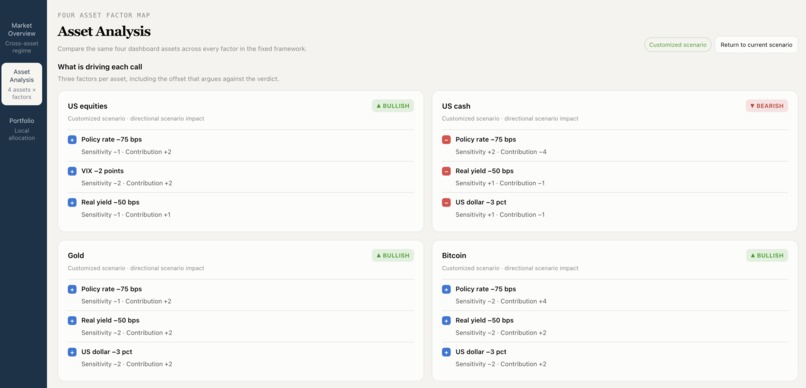806x388 pixels.
Task: Click 'Sensitivity −2 · Contribution +4' in Bitcoin
Action: pos(501,302)
